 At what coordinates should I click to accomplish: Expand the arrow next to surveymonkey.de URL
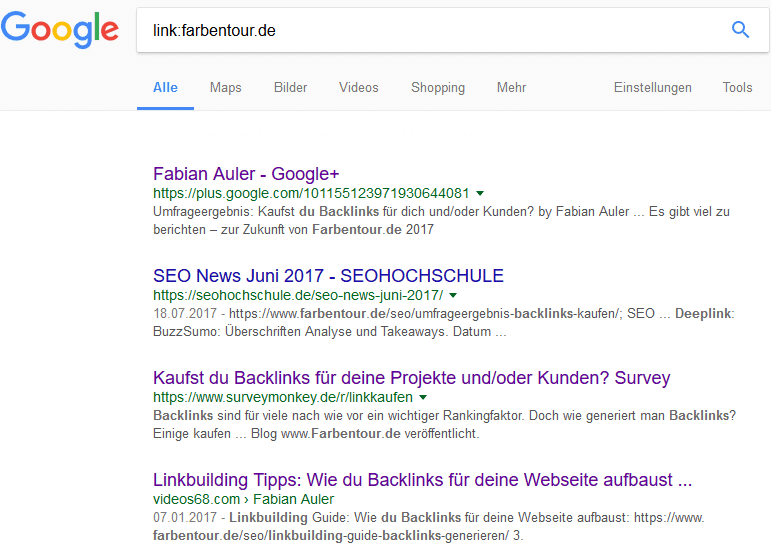point(423,397)
